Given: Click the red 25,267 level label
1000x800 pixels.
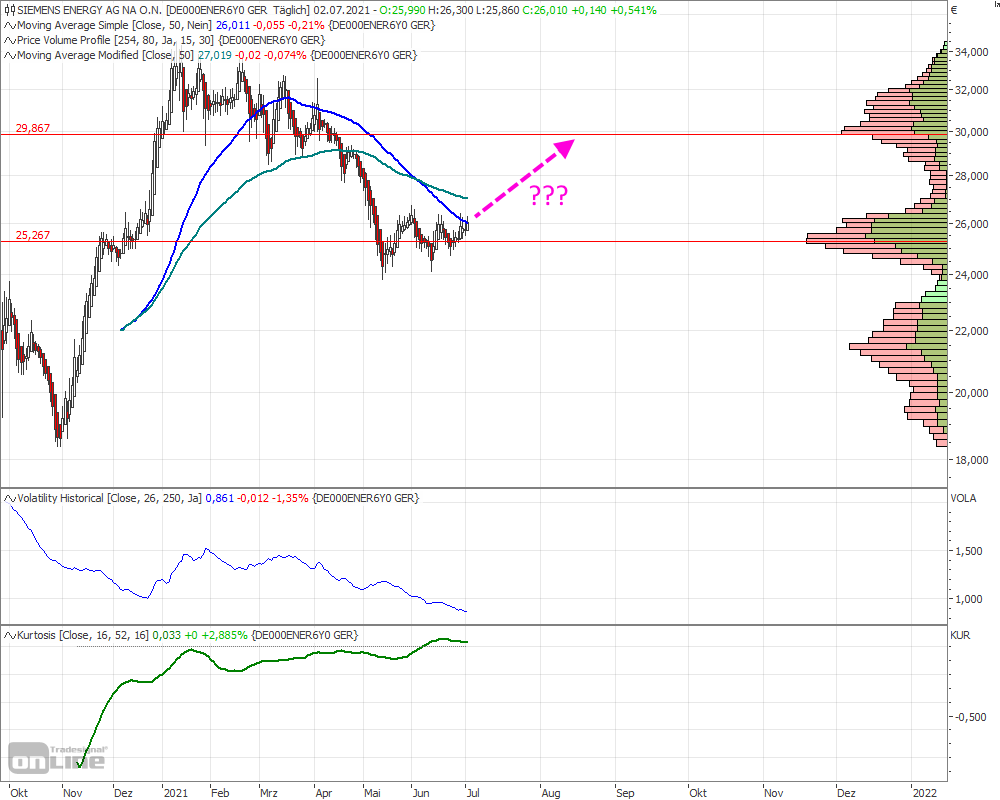Looking at the screenshot, I should point(33,235).
